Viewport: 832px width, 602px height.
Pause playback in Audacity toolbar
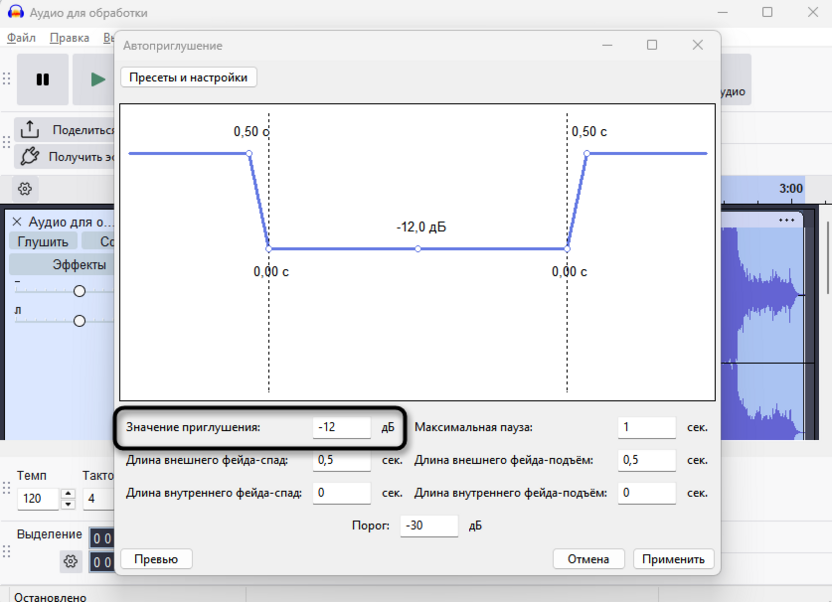point(42,80)
